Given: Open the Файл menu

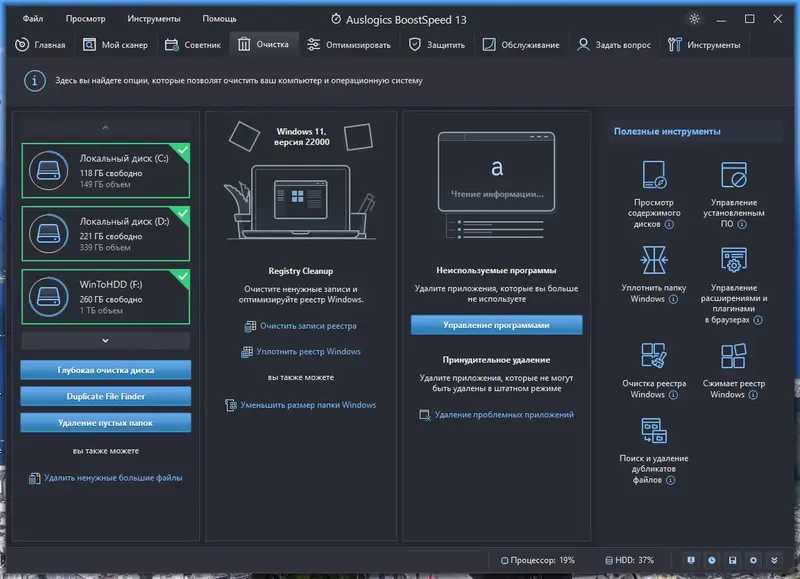Looking at the screenshot, I should point(33,19).
